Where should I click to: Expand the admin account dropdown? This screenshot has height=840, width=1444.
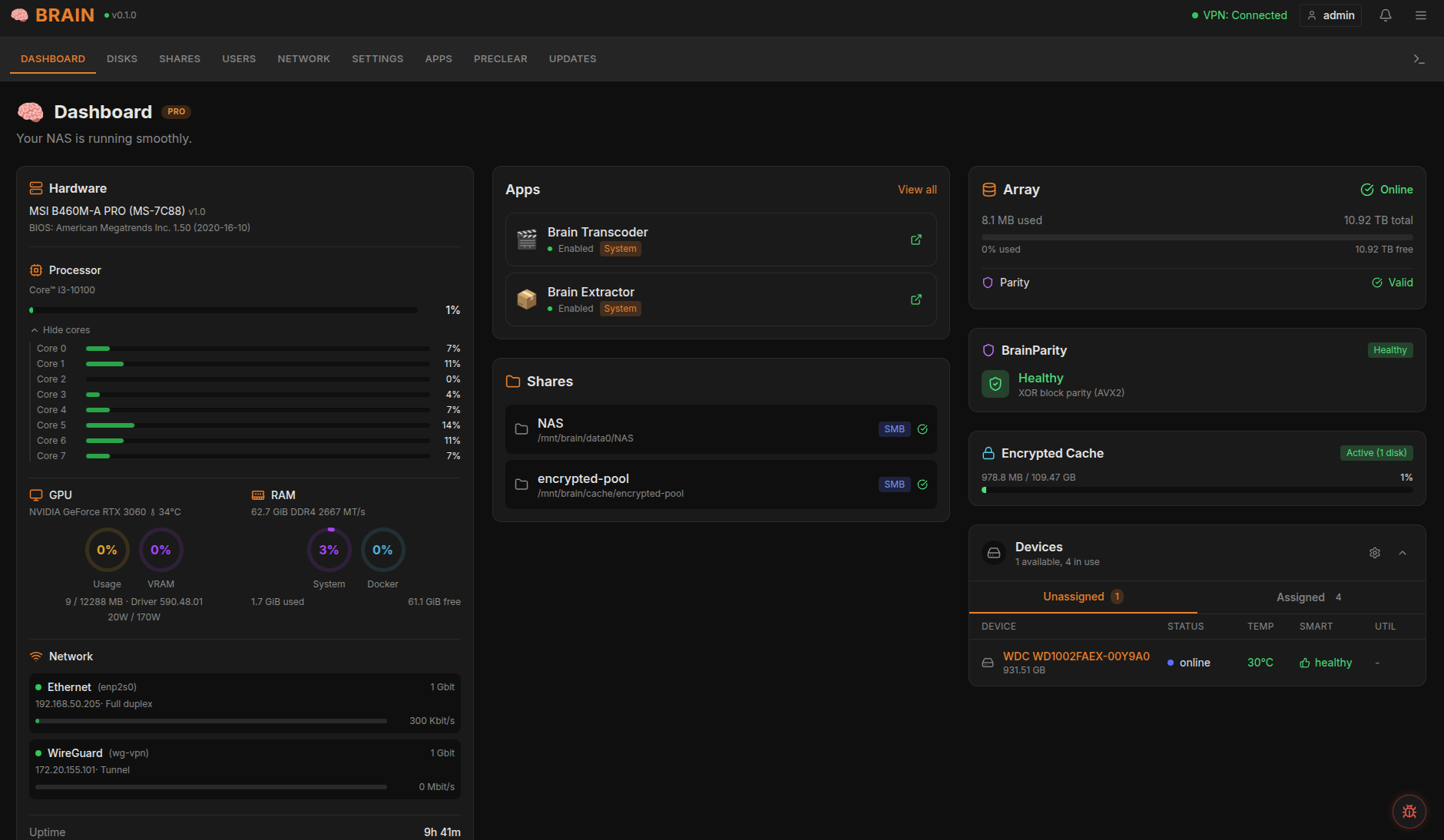(1330, 15)
